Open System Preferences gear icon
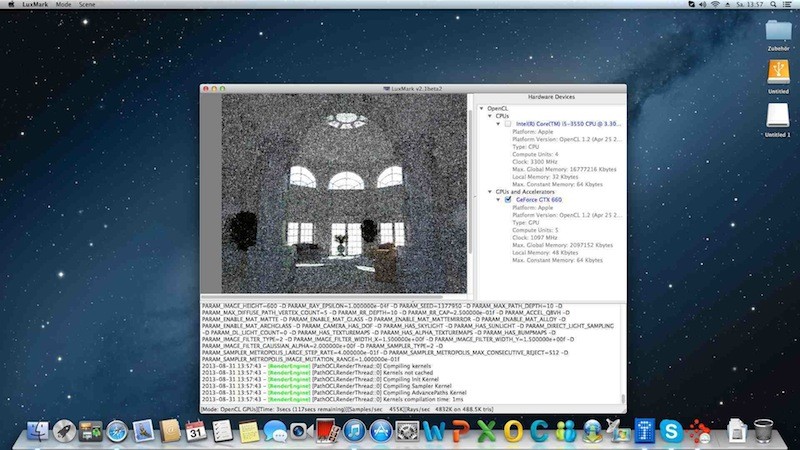800x450 pixels. point(407,431)
